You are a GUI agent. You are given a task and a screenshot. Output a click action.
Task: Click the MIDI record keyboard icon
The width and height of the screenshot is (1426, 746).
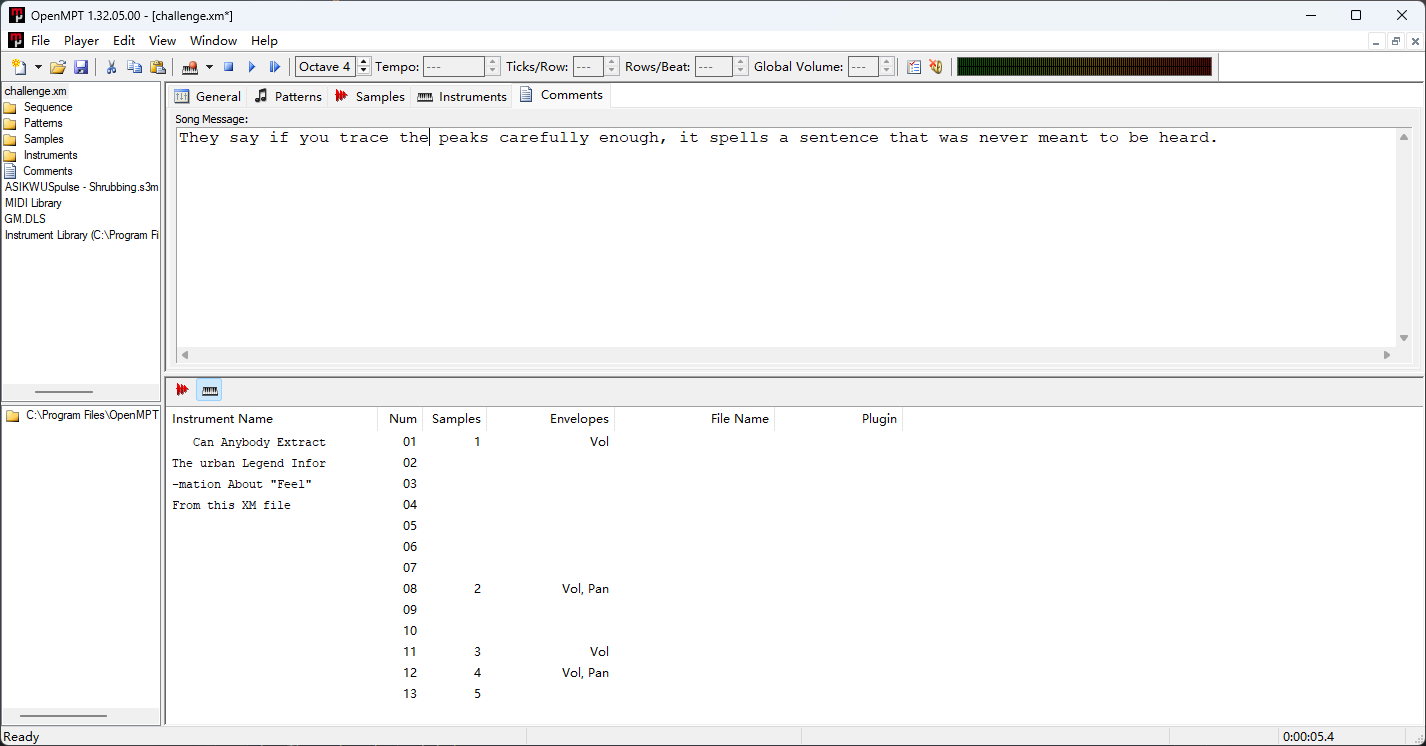tap(190, 67)
